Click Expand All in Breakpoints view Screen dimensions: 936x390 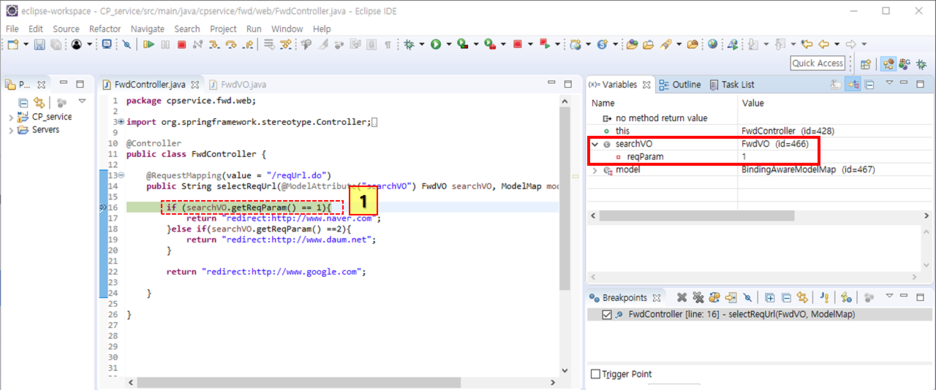tap(769, 297)
